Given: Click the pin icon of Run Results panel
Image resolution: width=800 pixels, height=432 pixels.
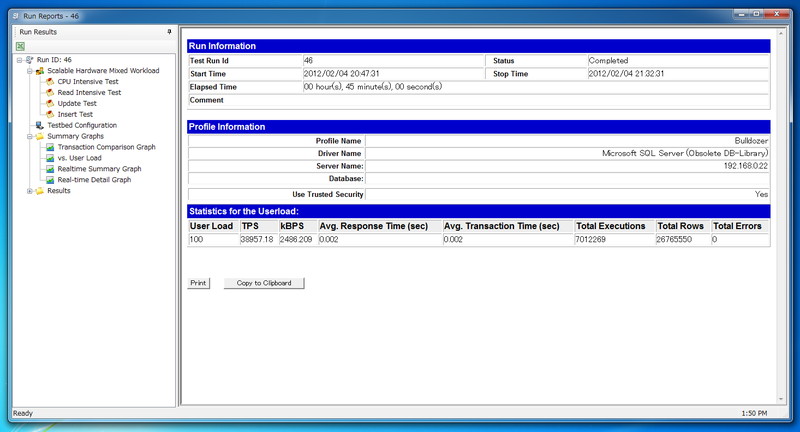Looking at the screenshot, I should tap(169, 32).
